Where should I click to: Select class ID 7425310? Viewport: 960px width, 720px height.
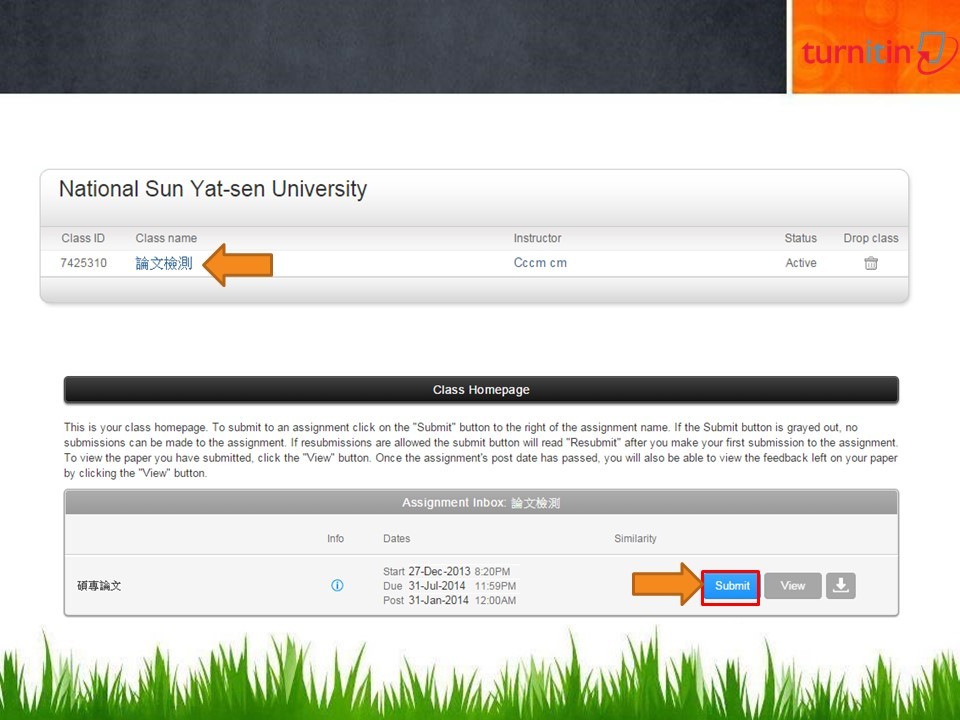[x=83, y=263]
